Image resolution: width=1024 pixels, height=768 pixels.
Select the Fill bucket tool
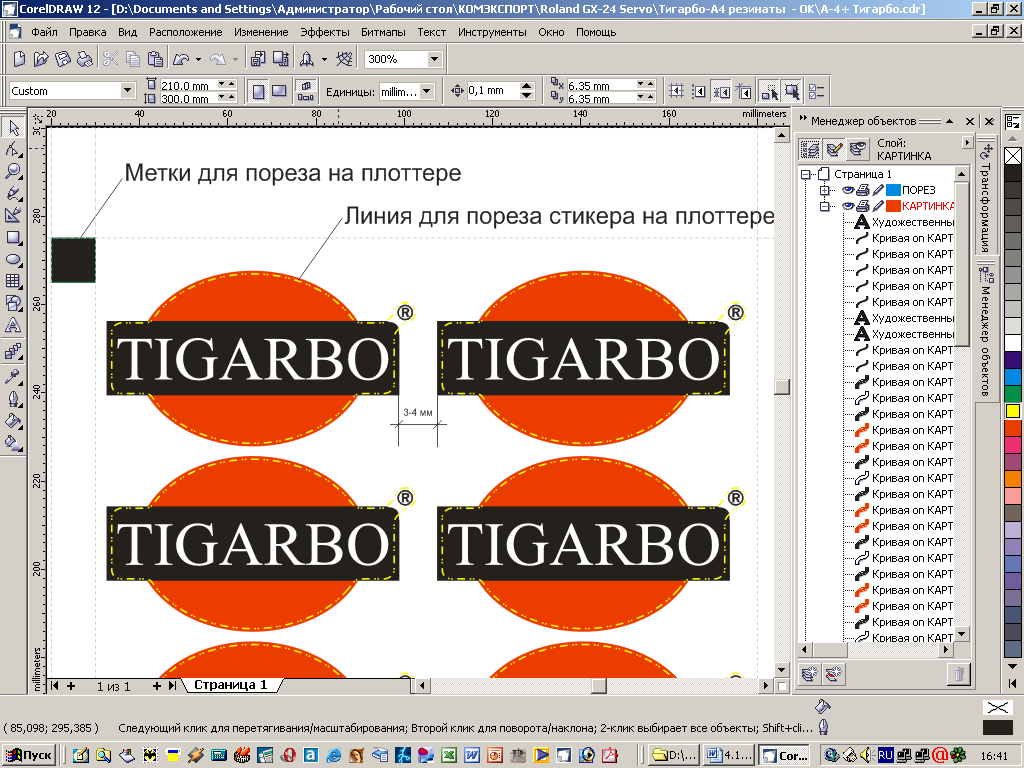13,421
